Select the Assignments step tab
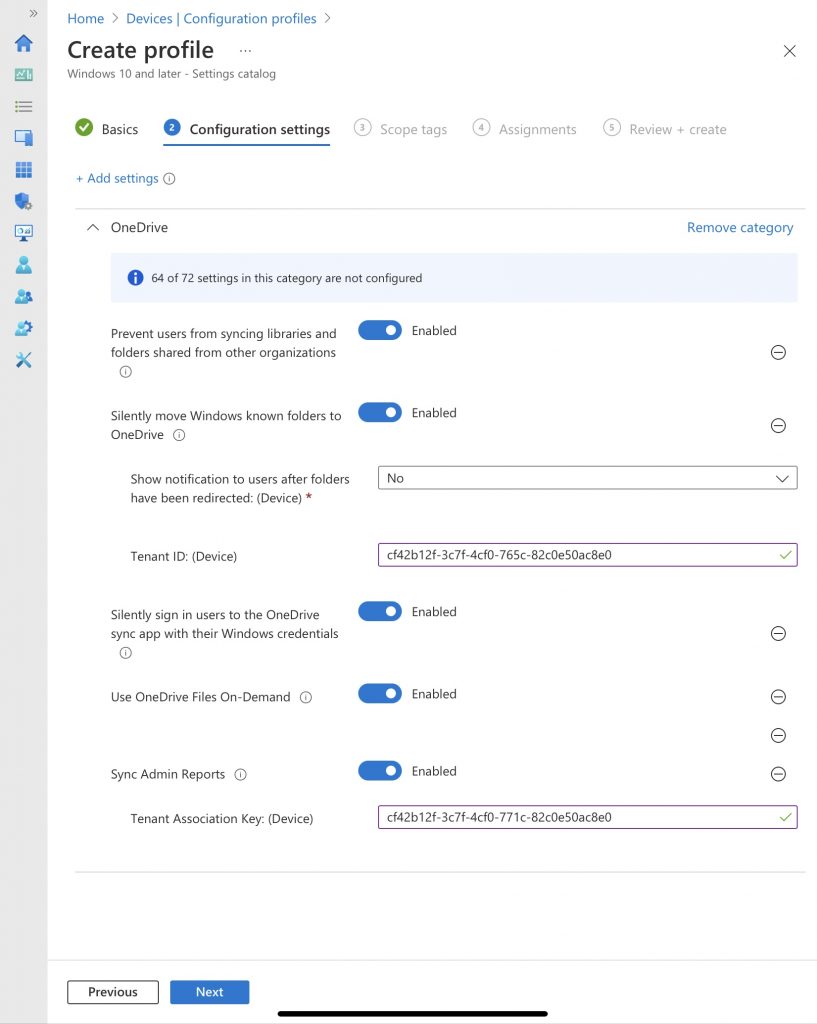The width and height of the screenshot is (817, 1024). click(x=524, y=129)
